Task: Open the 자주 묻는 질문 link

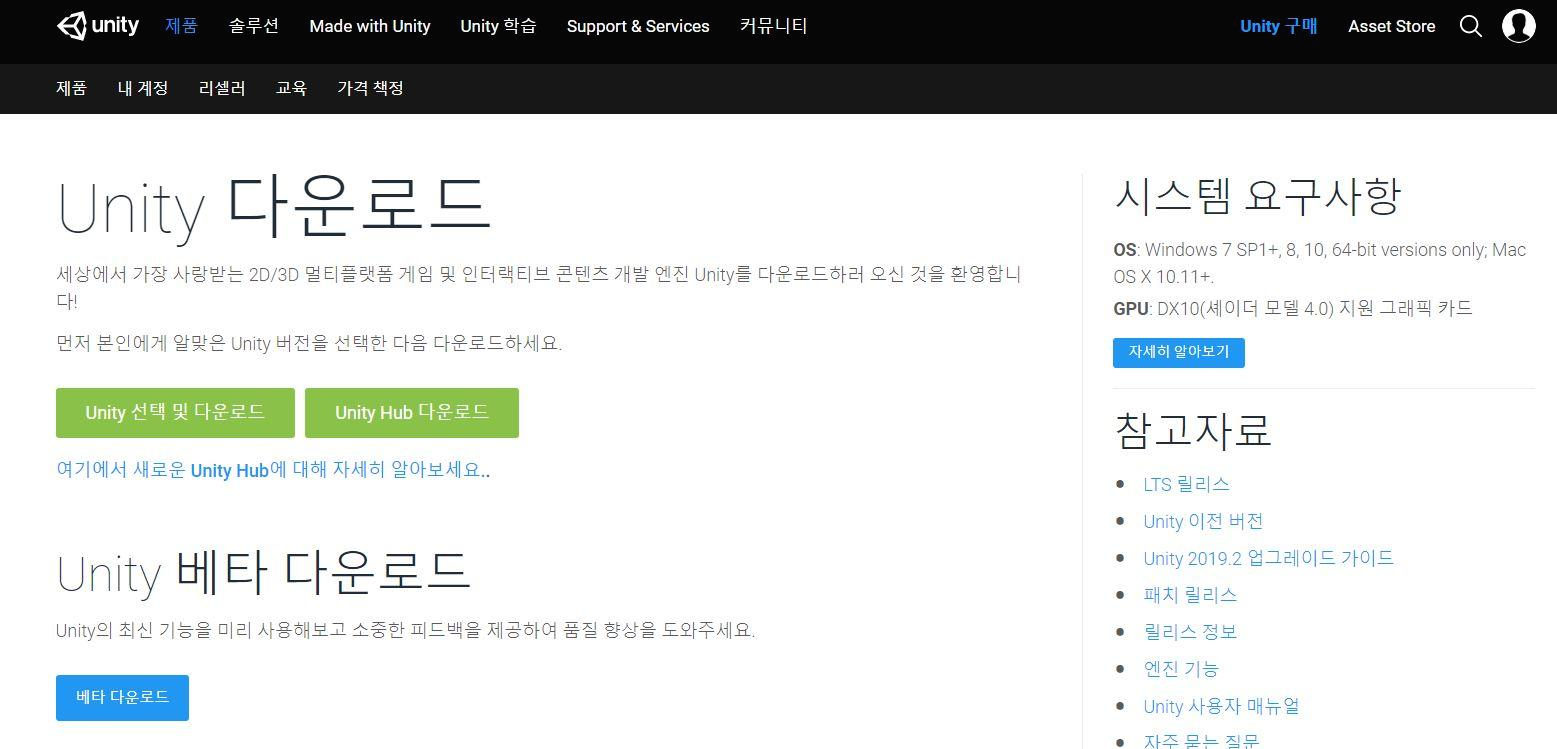Action: pyautogui.click(x=1201, y=741)
